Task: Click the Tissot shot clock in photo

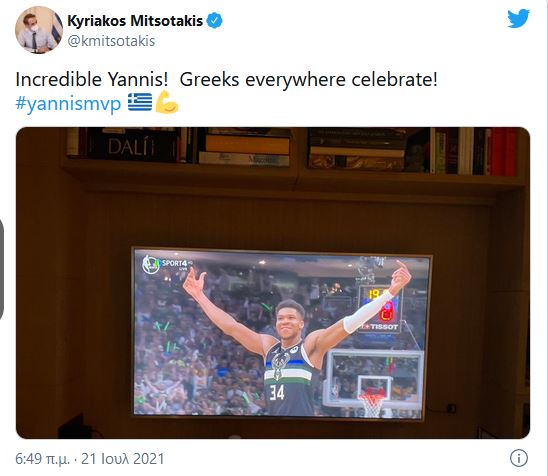Action: [380, 309]
